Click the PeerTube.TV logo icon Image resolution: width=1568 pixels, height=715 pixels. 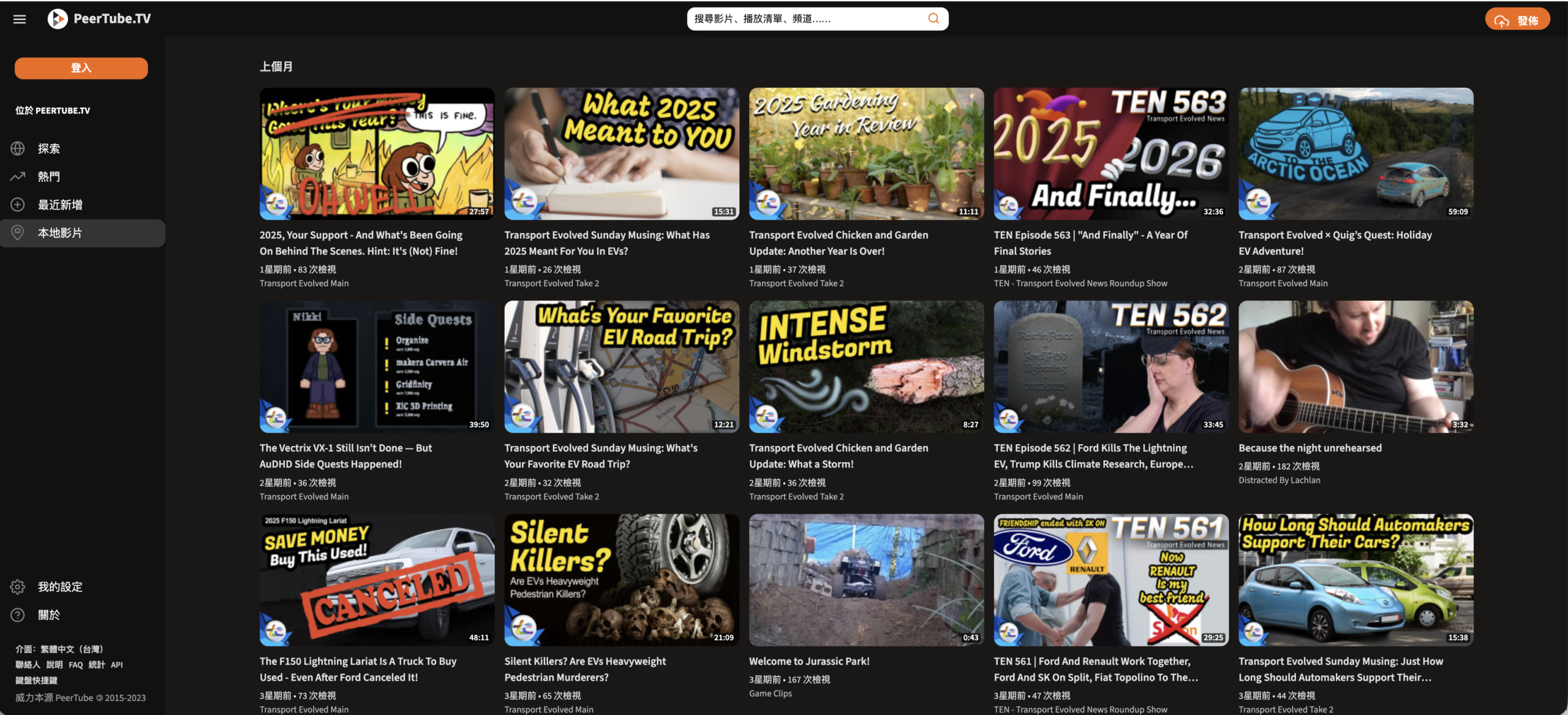pyautogui.click(x=58, y=19)
